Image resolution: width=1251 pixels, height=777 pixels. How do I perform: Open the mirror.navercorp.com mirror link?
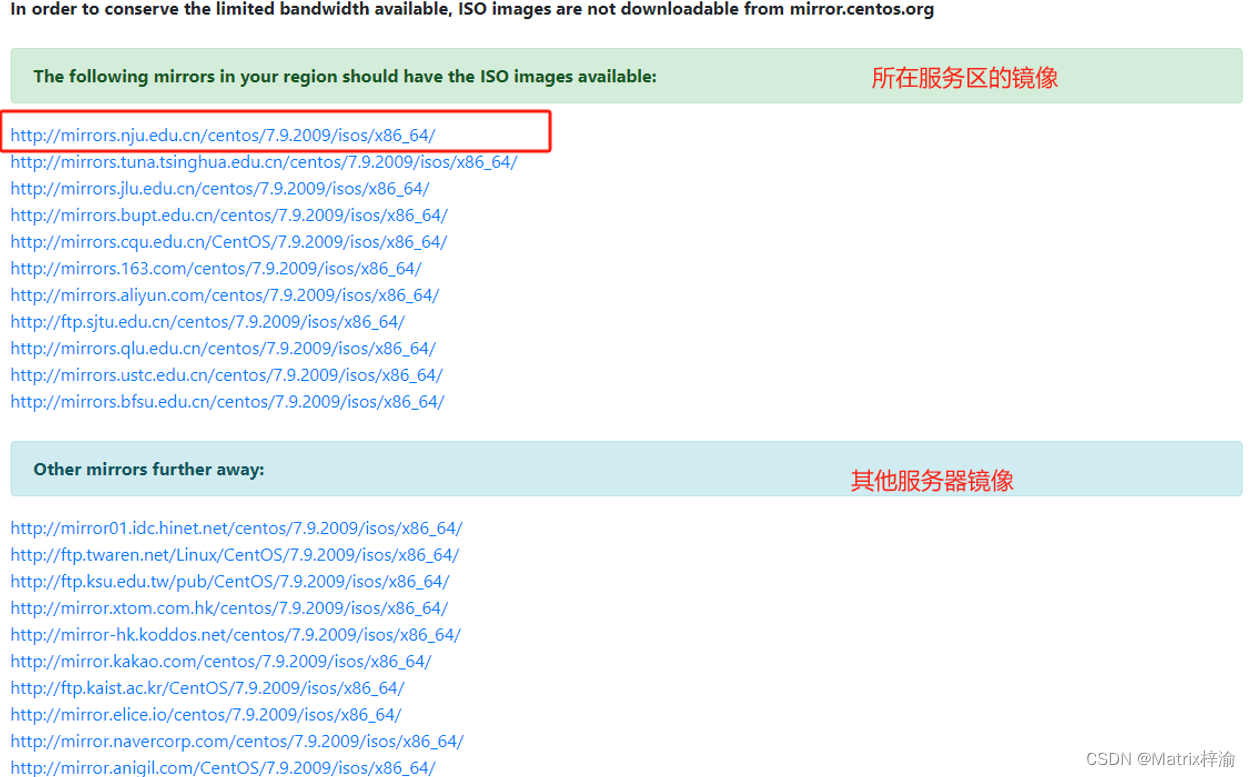(x=237, y=741)
